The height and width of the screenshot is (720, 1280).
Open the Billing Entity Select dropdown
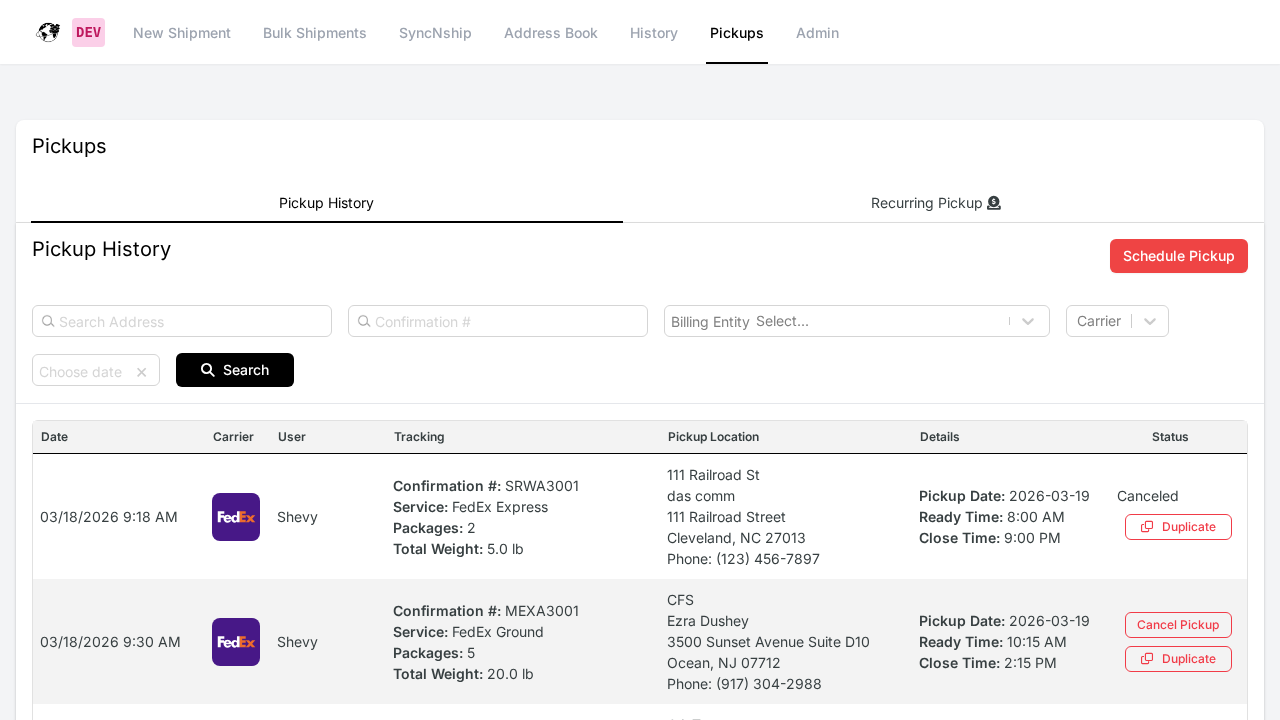1027,321
